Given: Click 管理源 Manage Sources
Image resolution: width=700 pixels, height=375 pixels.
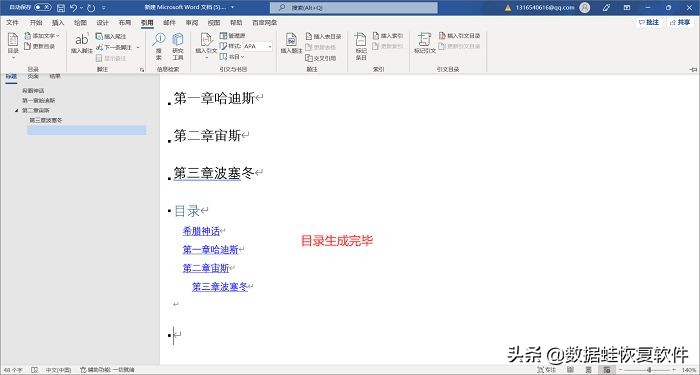Looking at the screenshot, I should pos(232,35).
